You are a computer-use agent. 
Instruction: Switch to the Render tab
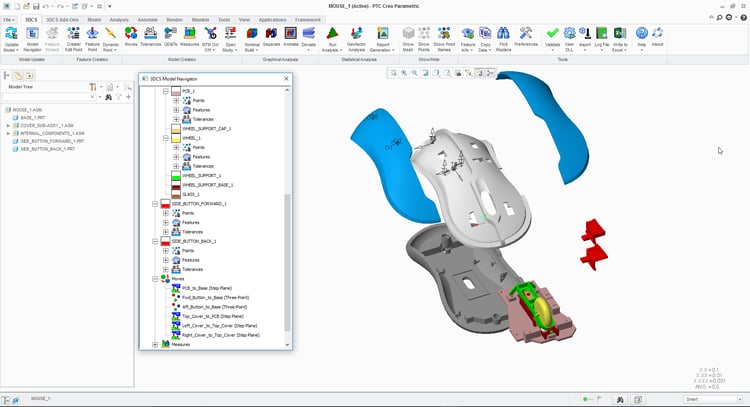tap(175, 20)
